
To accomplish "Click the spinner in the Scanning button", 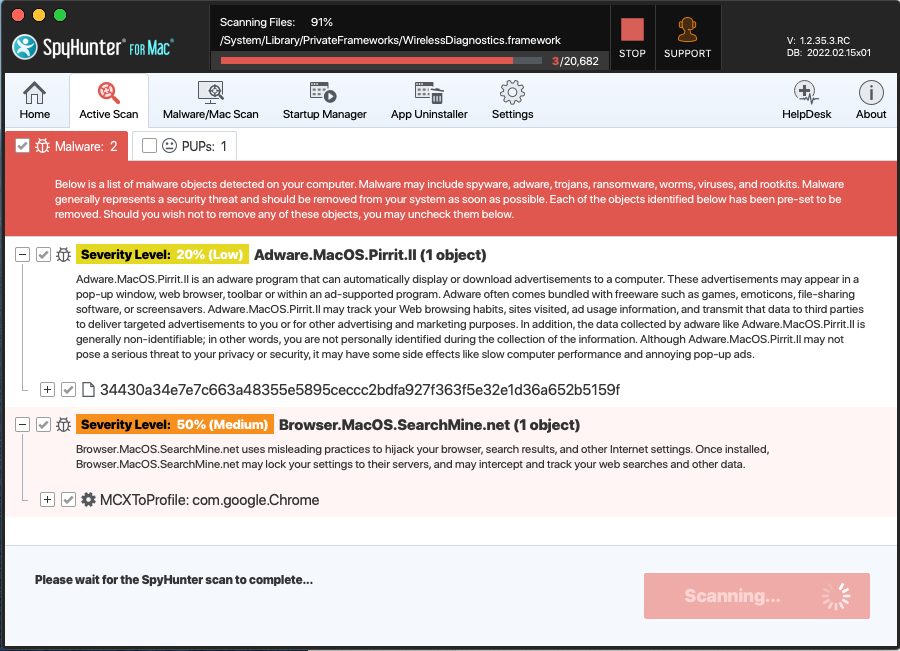I will click(836, 596).
